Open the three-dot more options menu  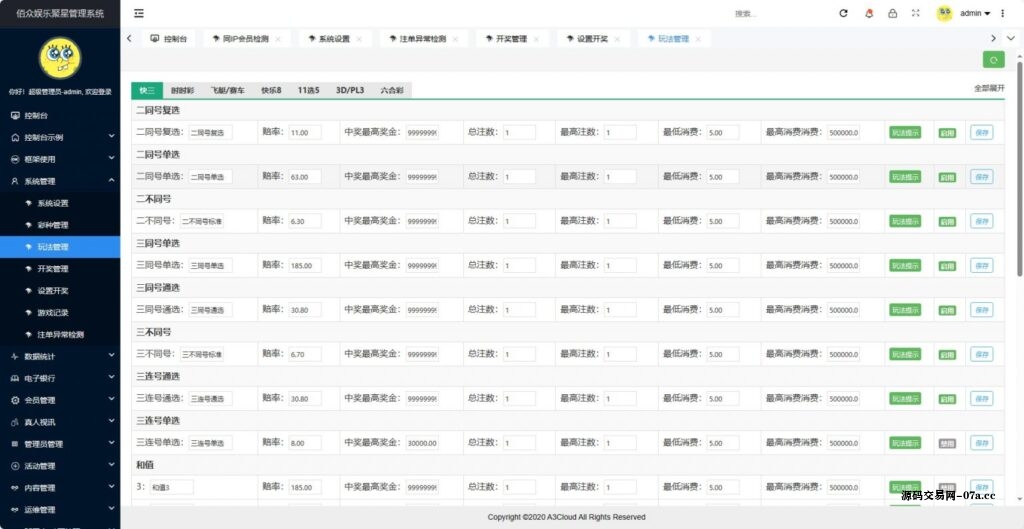(x=1002, y=13)
